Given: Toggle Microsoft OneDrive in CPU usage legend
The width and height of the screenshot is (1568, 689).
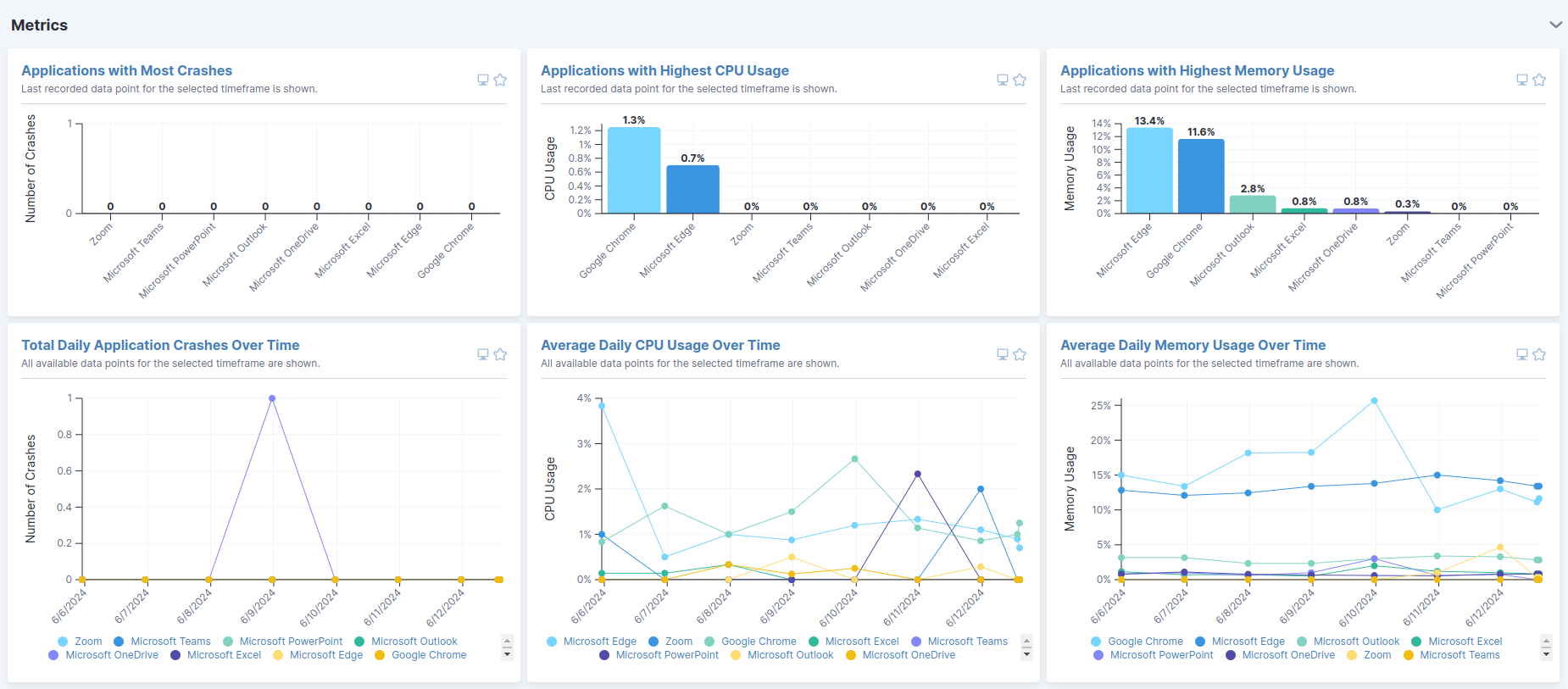Looking at the screenshot, I should [x=900, y=655].
